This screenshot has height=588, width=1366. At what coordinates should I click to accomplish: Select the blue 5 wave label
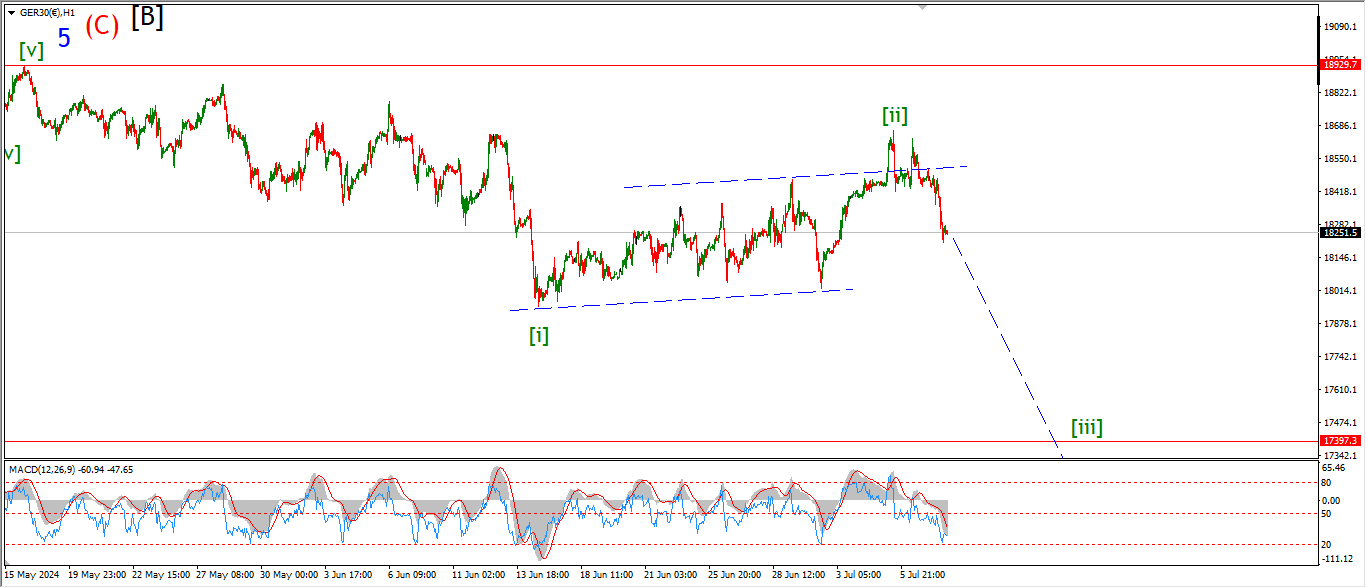point(64,39)
